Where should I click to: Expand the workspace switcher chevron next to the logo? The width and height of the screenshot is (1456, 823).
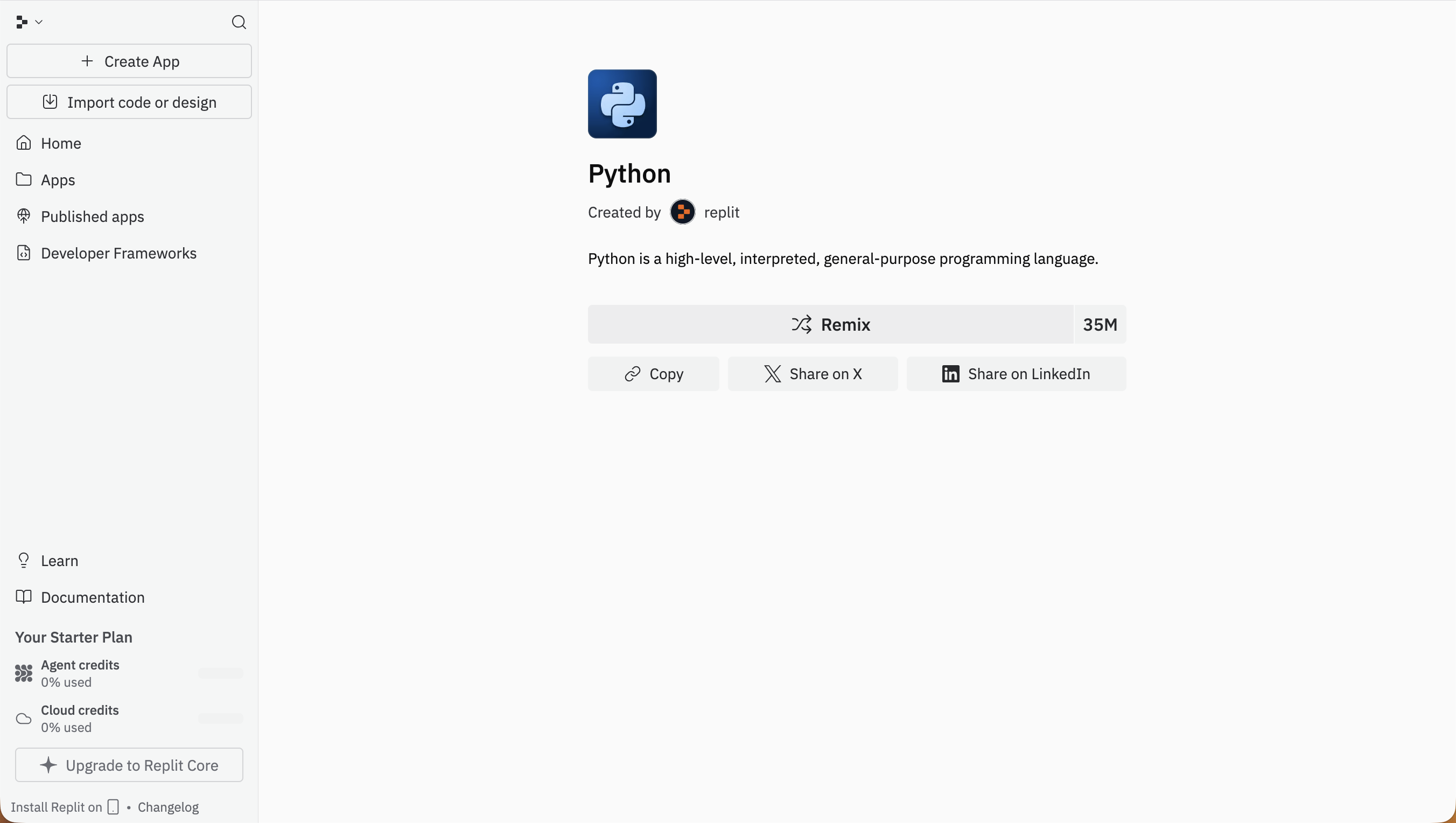point(39,23)
